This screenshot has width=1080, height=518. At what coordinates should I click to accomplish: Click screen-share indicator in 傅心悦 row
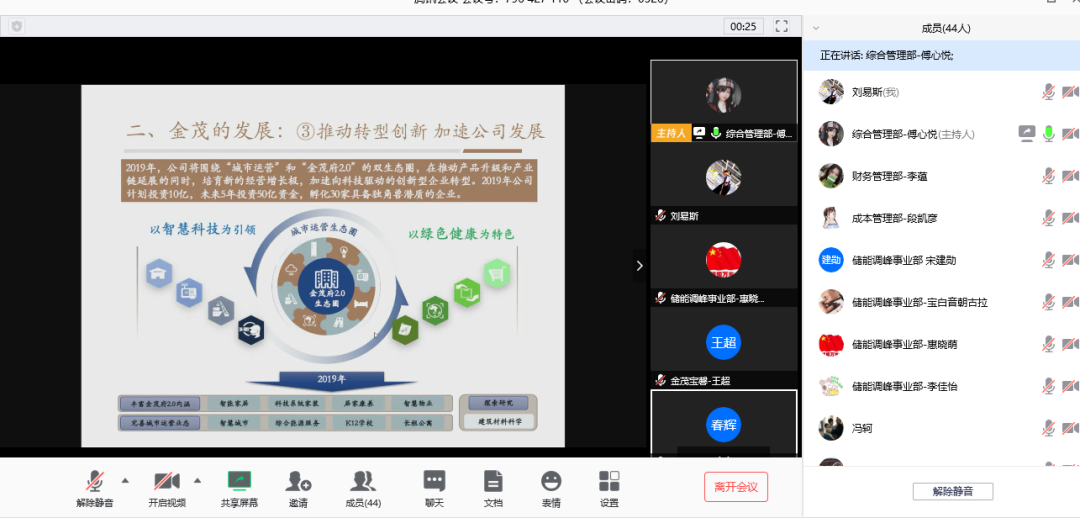click(1027, 134)
